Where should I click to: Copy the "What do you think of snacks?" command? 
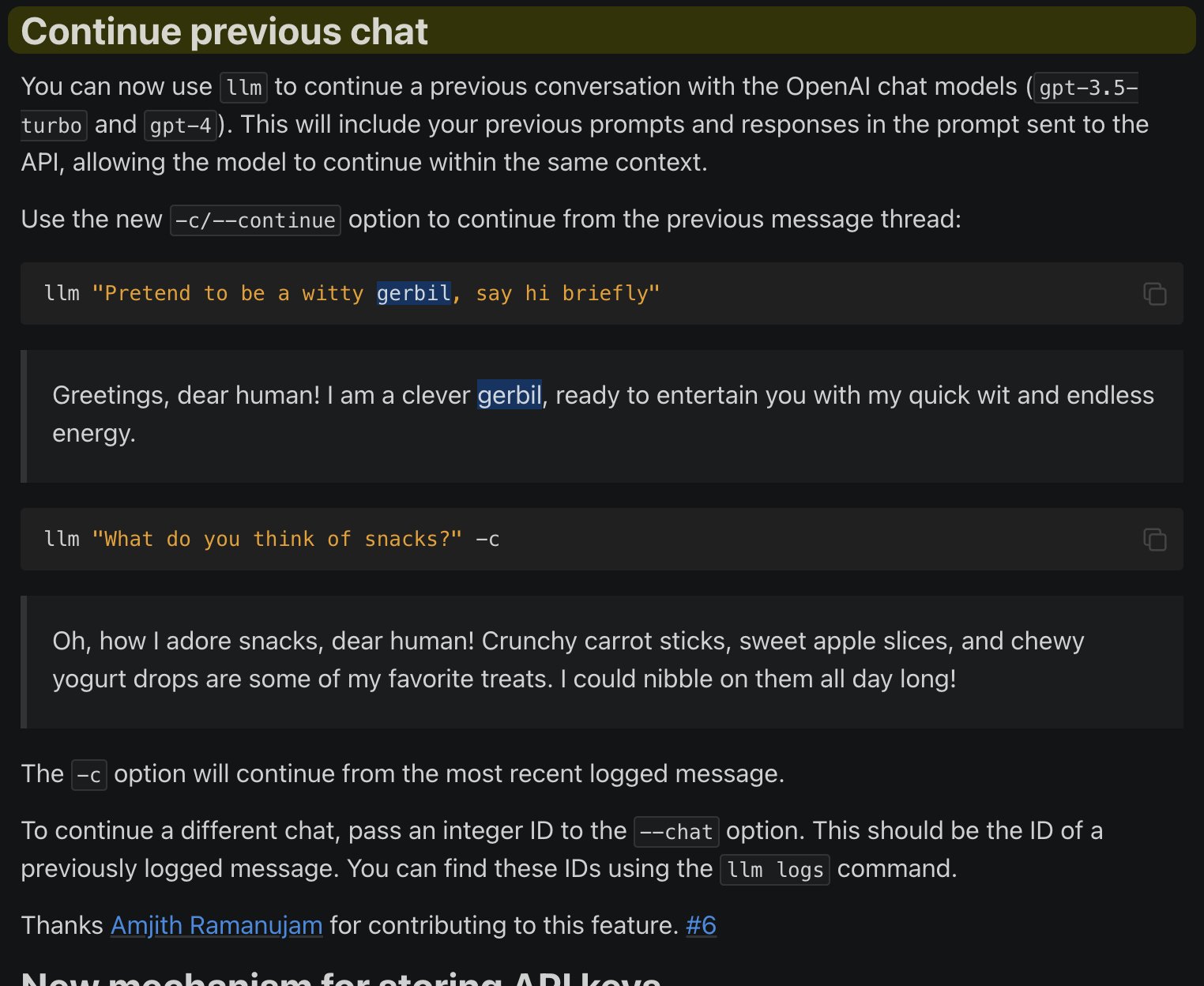click(1154, 540)
